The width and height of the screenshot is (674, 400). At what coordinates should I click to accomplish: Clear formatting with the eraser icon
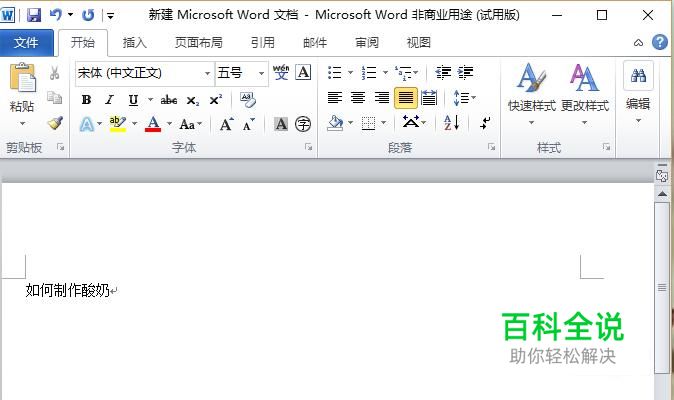248,100
